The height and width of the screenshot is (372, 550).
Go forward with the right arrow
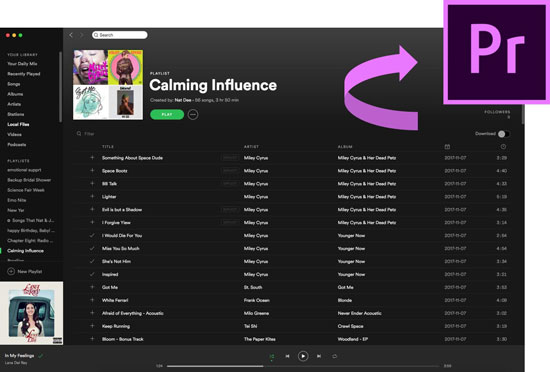[81, 35]
